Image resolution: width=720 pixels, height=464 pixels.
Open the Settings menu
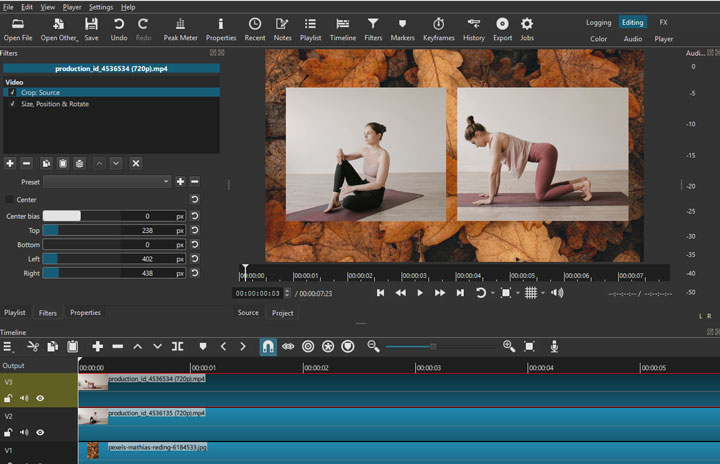click(101, 7)
